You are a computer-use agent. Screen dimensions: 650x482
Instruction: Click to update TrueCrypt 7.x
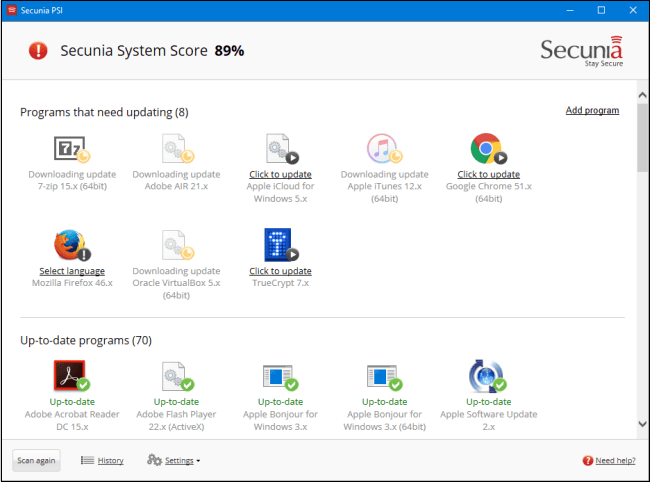click(280, 271)
